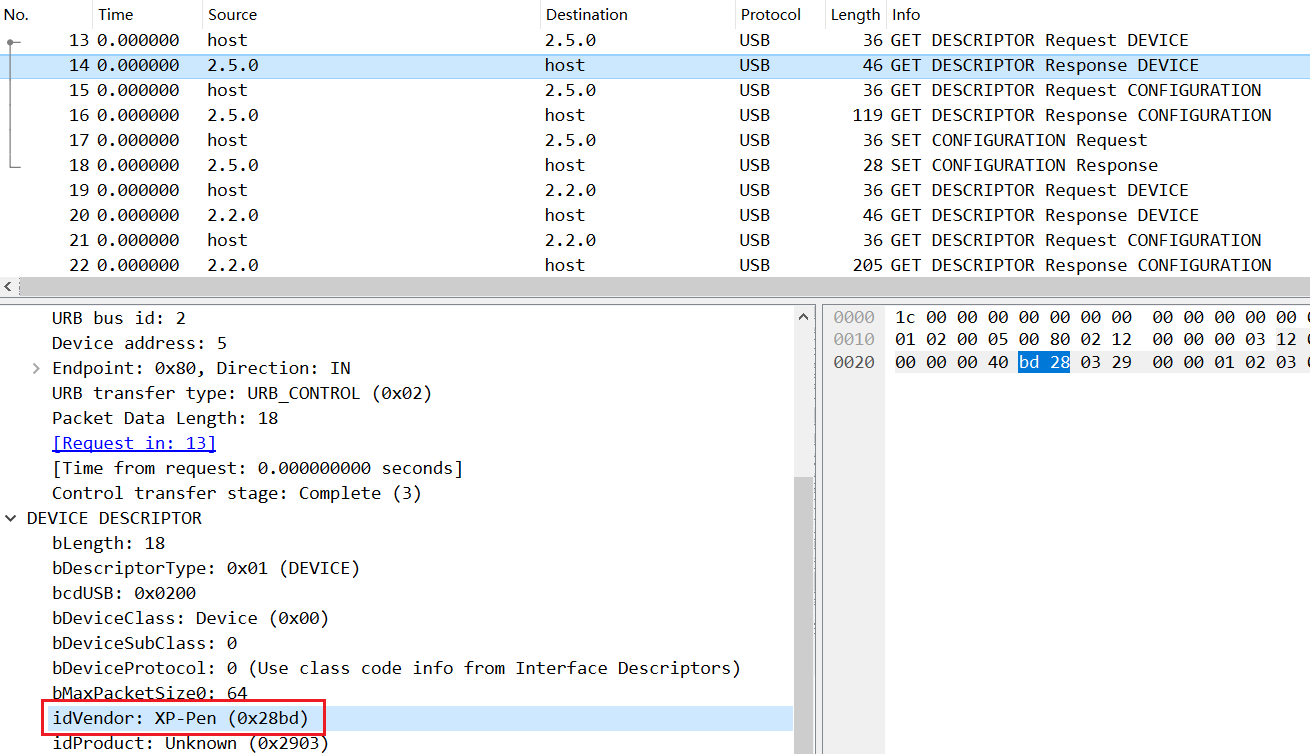Select packet 16 with length 119
The image size is (1310, 754).
point(655,115)
